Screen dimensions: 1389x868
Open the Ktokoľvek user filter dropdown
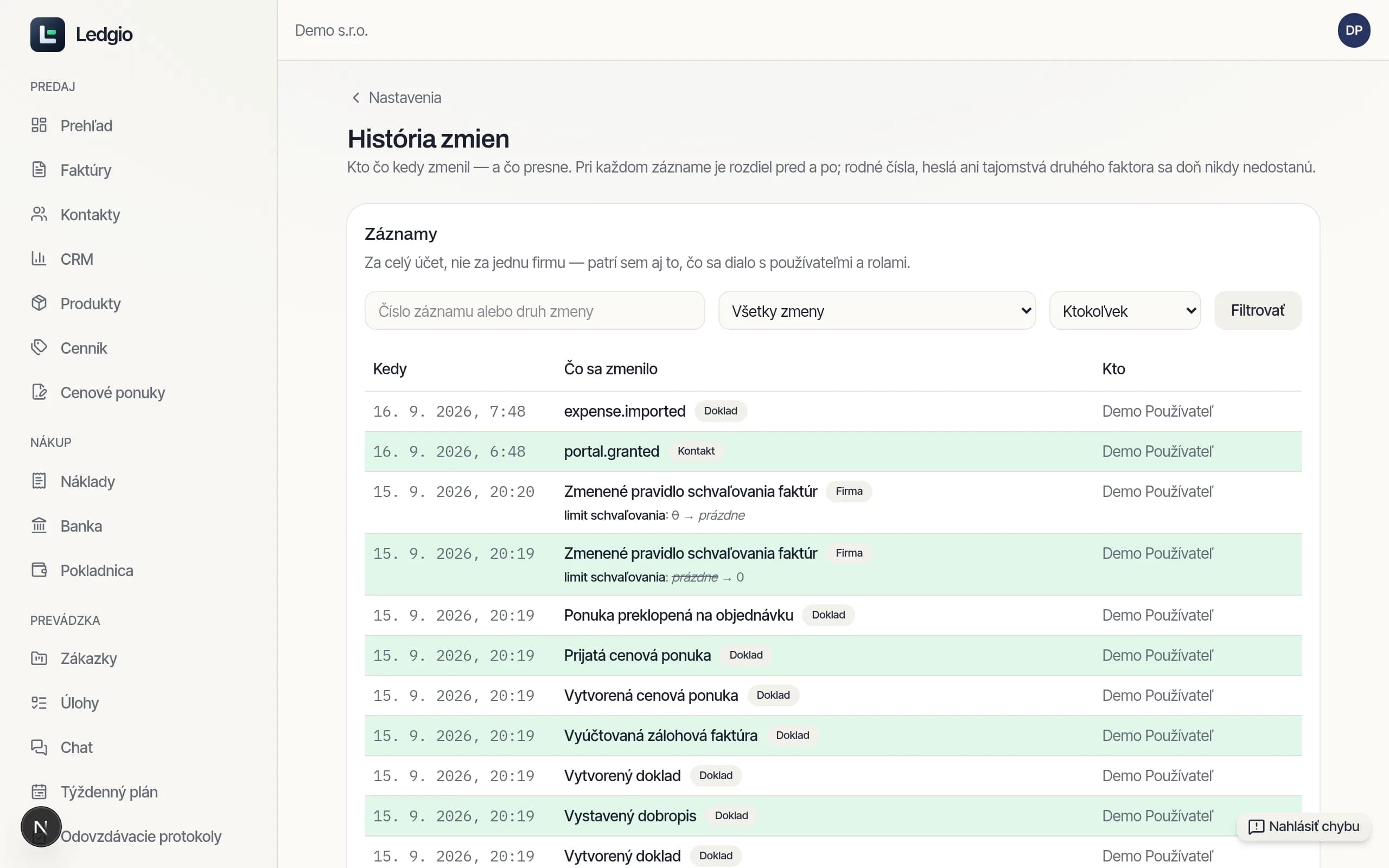[x=1125, y=310]
